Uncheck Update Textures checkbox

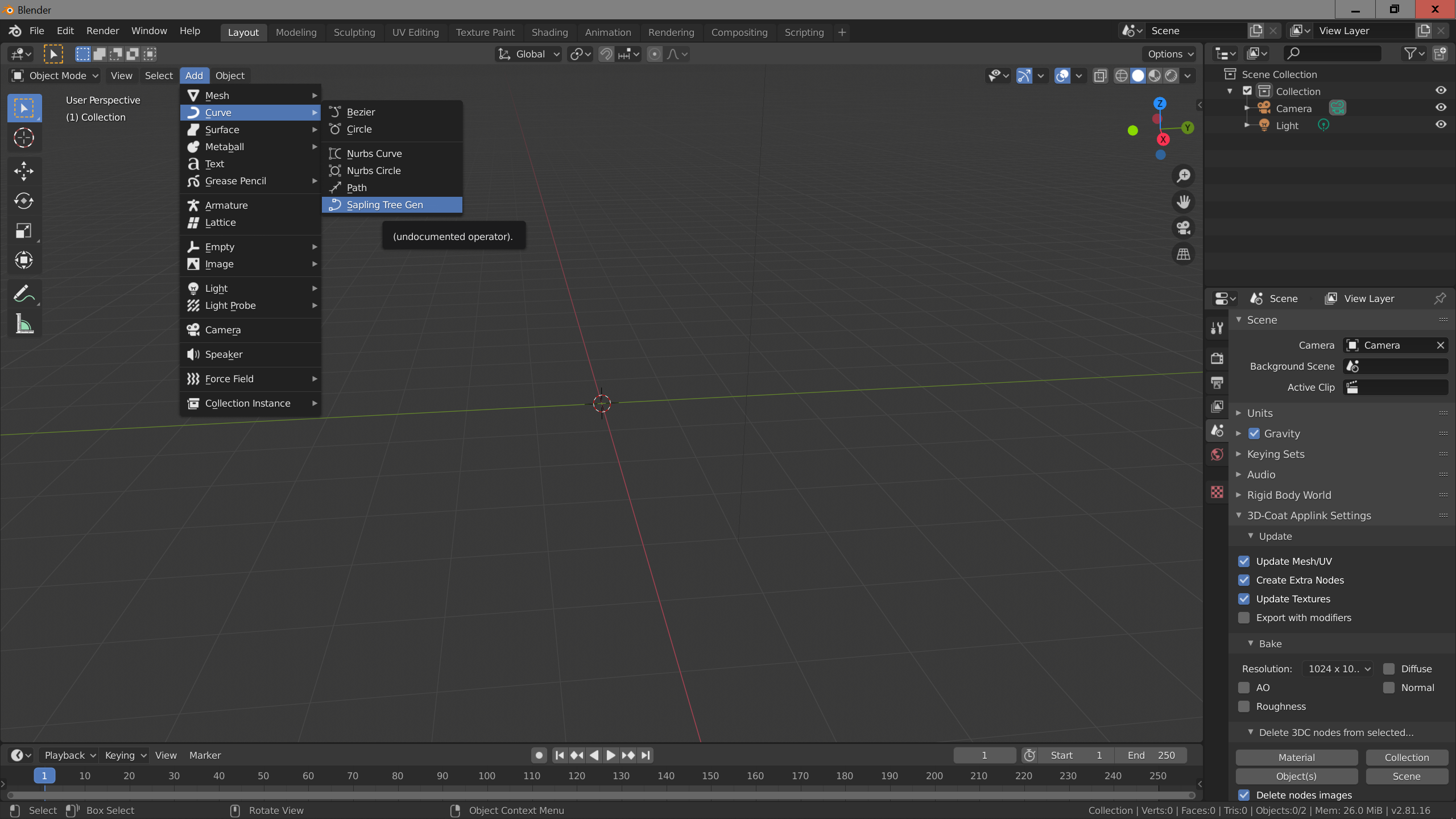coord(1244,599)
